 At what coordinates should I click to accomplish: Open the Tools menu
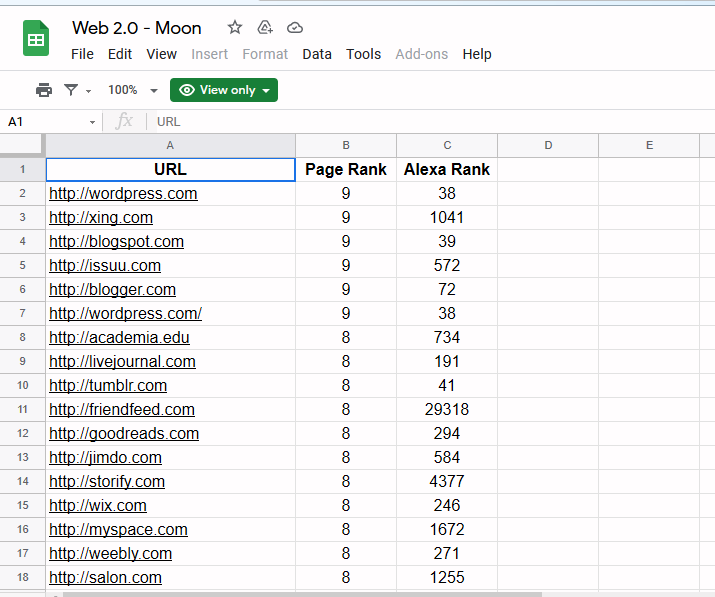pos(363,54)
